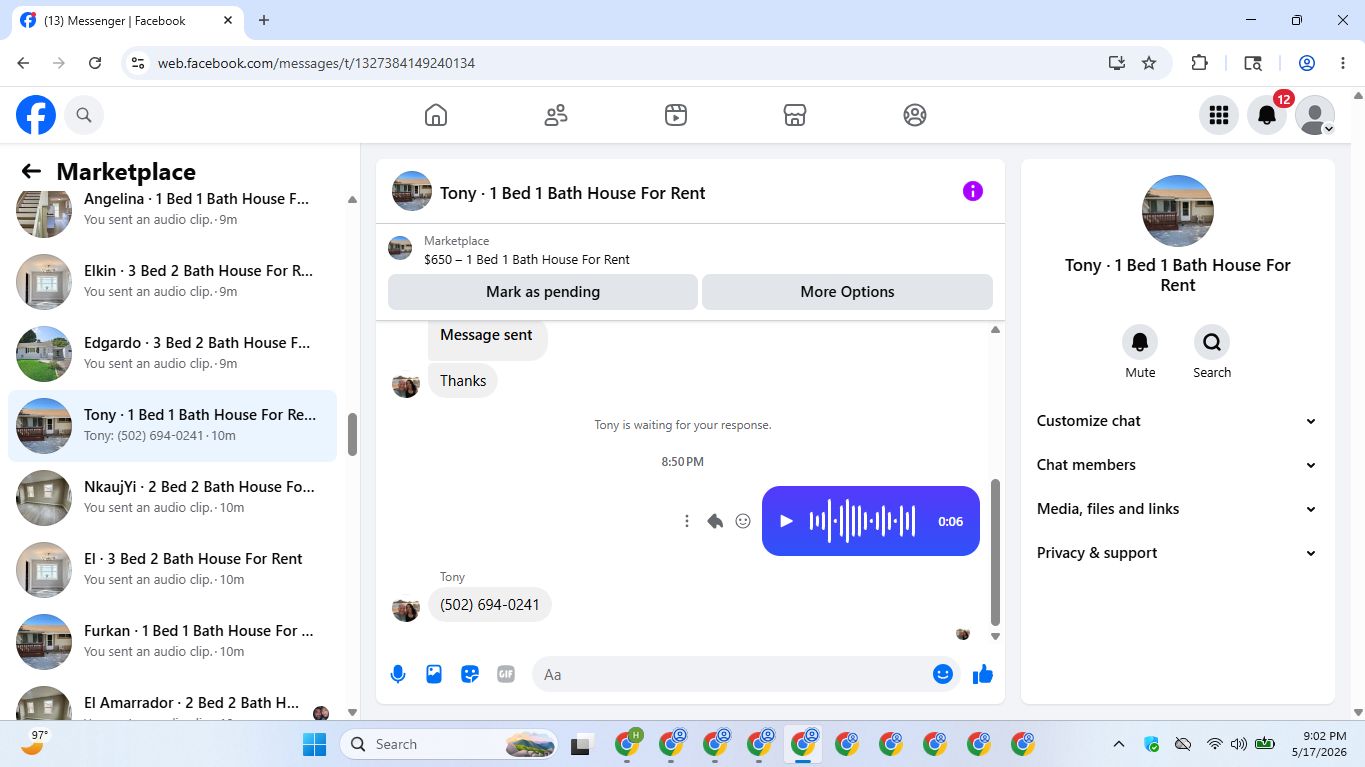Open $650 – 1 Bed 1 Bath listing link
The height and width of the screenshot is (767, 1365).
[527, 259]
